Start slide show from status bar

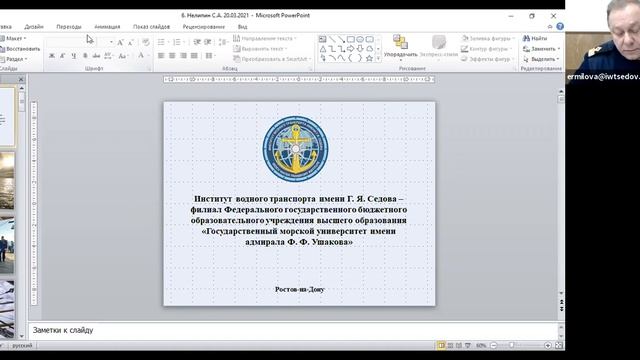(x=468, y=345)
